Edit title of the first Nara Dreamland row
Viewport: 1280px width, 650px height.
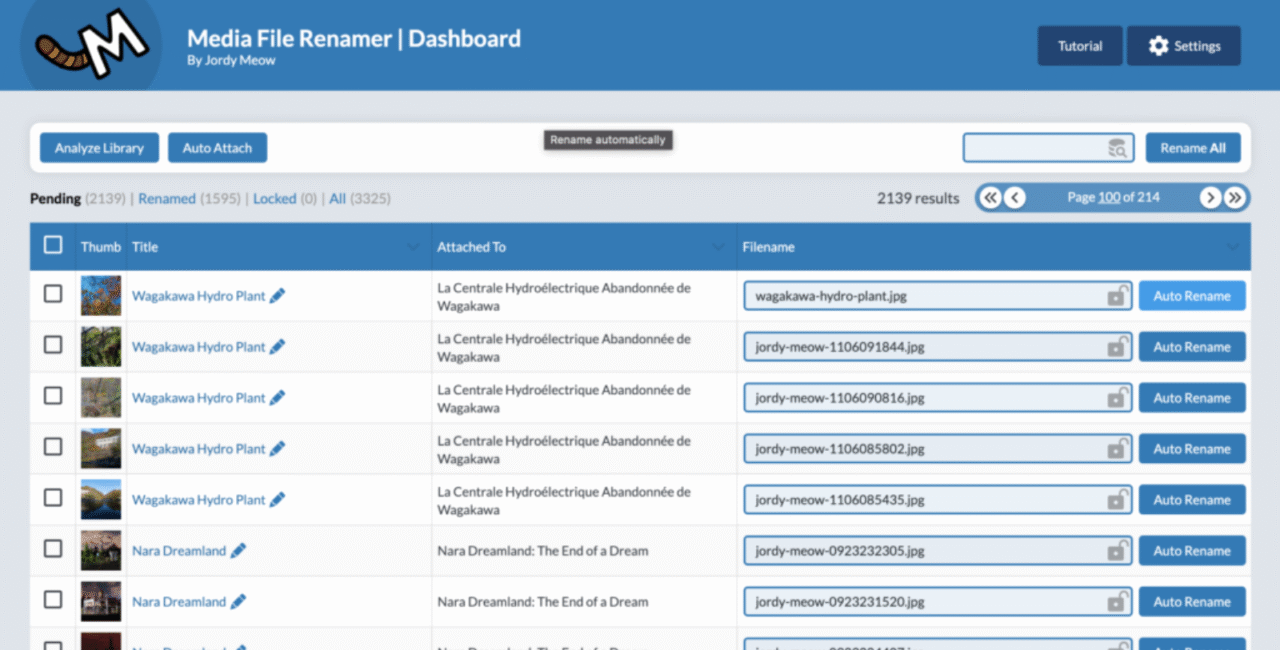pyautogui.click(x=238, y=551)
